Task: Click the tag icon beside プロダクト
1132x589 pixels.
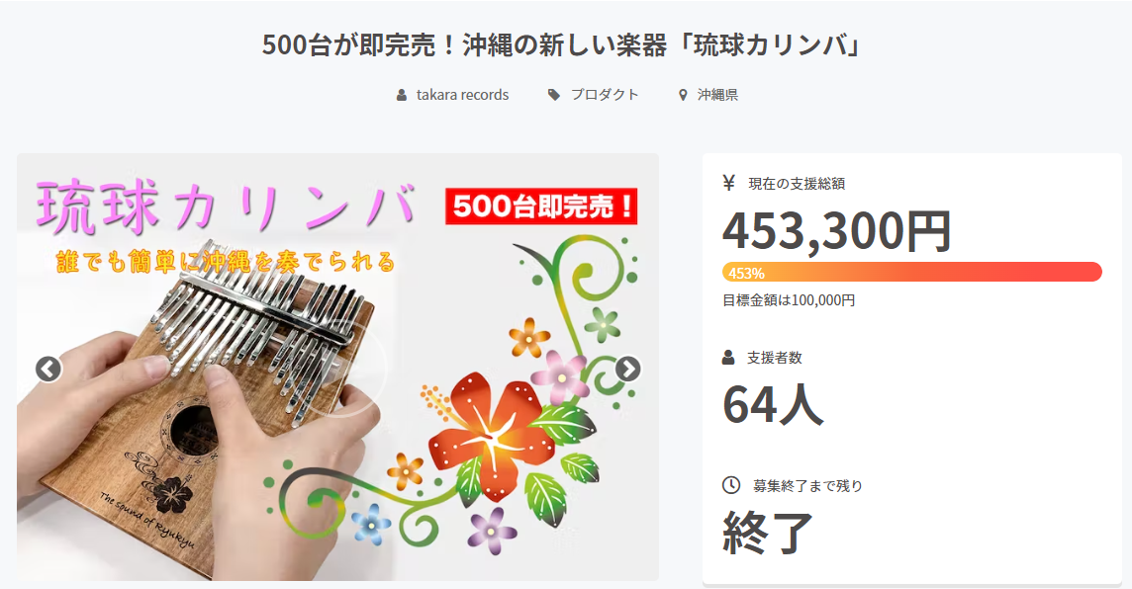Action: click(554, 95)
